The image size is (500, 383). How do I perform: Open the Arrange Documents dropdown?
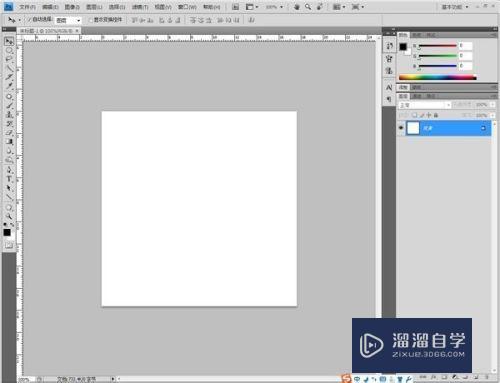339,7
